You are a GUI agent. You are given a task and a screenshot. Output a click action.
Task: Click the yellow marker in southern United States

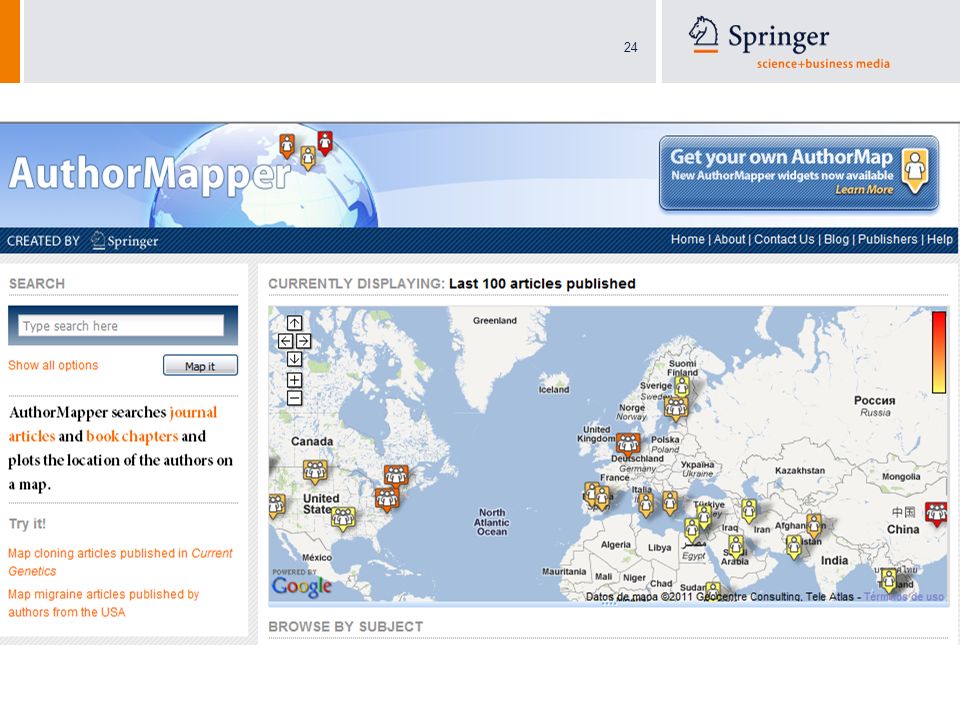click(x=343, y=518)
